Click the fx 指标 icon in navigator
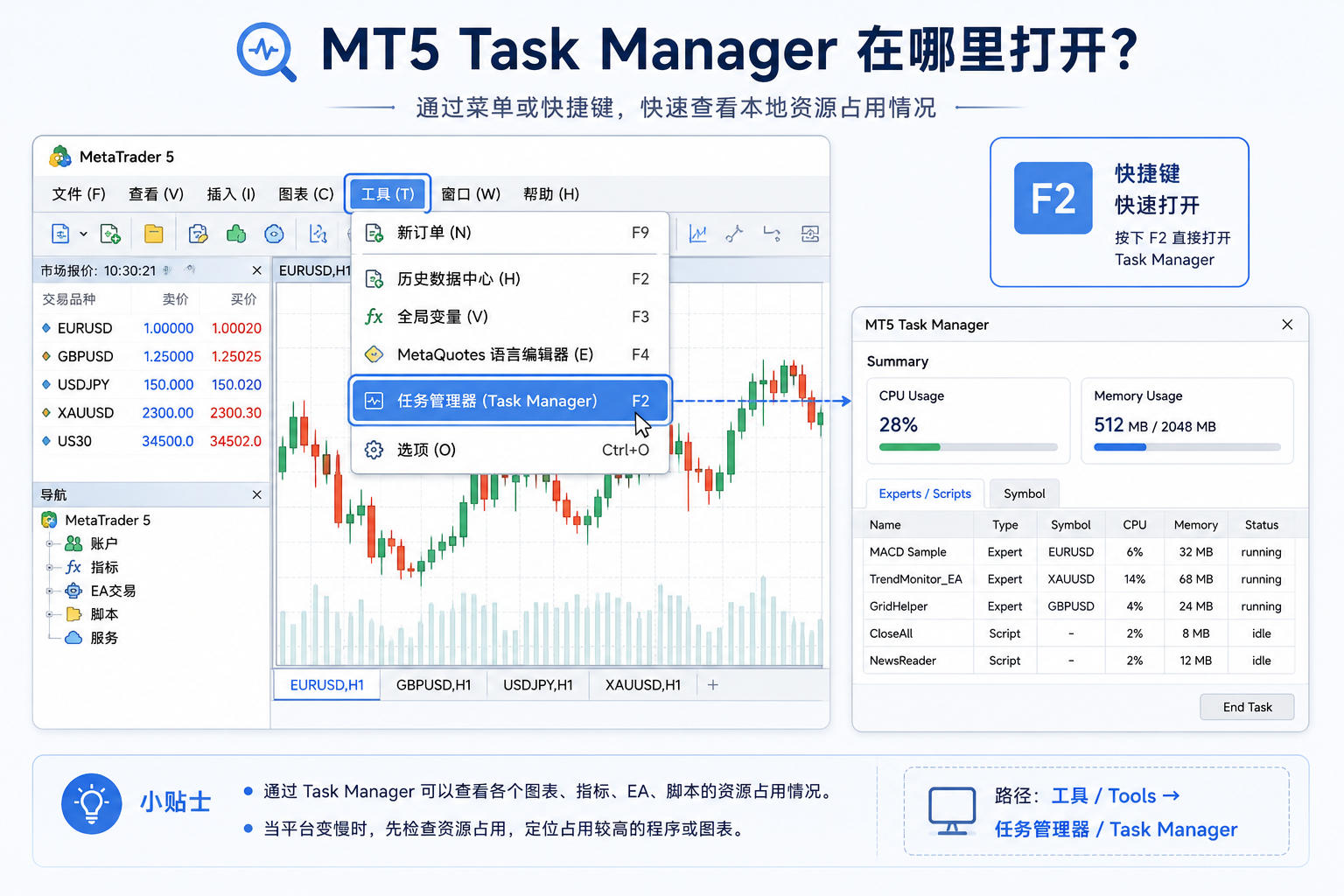1344x896 pixels. click(74, 567)
